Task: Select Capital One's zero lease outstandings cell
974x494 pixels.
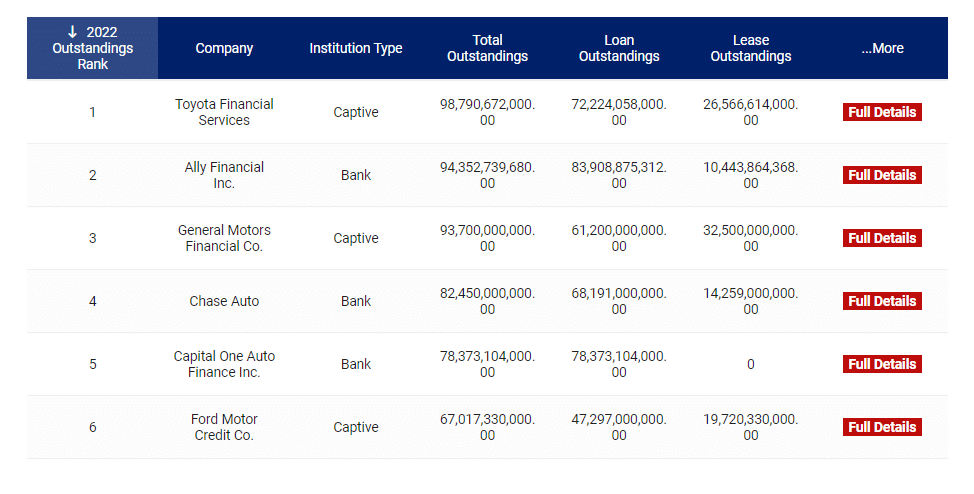Action: click(751, 364)
